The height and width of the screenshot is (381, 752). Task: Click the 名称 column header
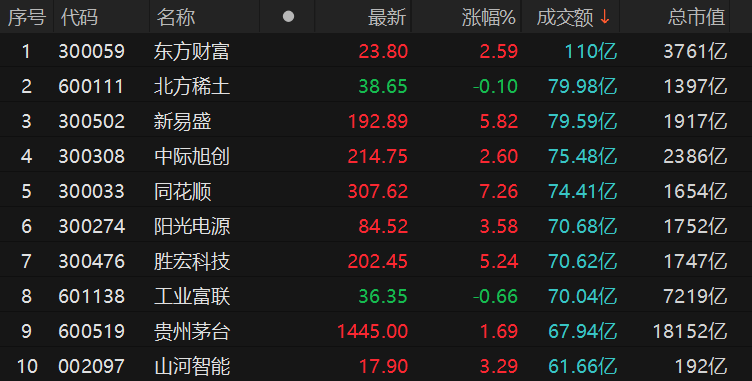pyautogui.click(x=176, y=17)
